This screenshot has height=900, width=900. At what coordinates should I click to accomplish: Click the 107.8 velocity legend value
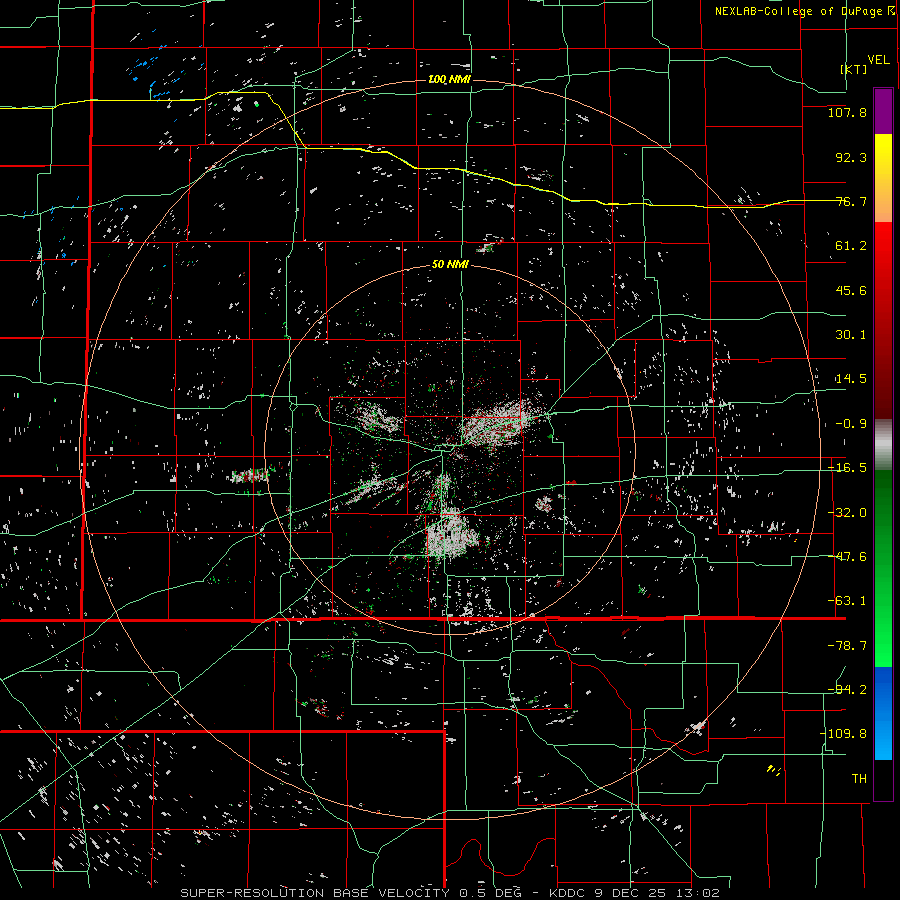coord(847,112)
